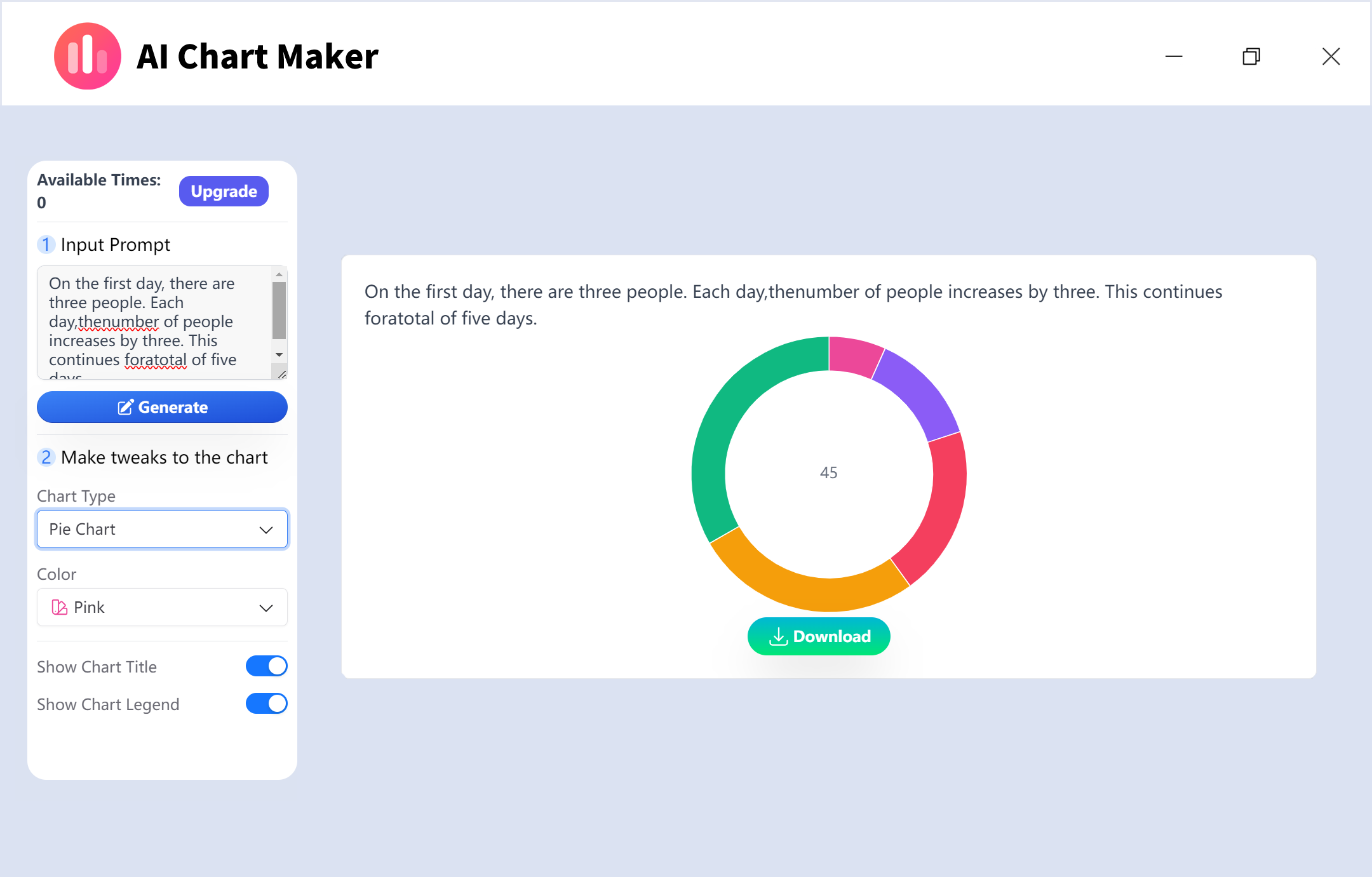Disable the Show Chart Title toggle
The height and width of the screenshot is (877, 1372).
coord(266,666)
